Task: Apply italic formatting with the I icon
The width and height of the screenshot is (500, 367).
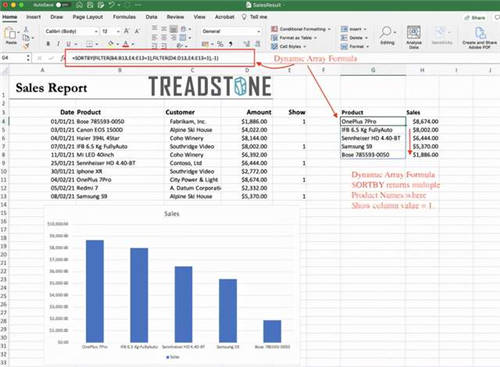Action: coord(58,44)
